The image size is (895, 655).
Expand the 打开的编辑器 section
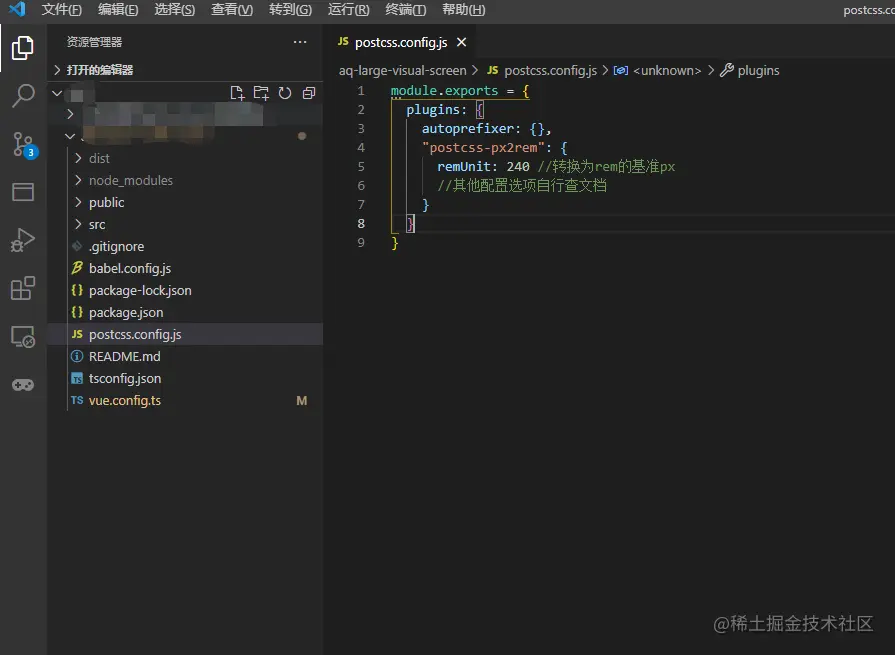99,70
